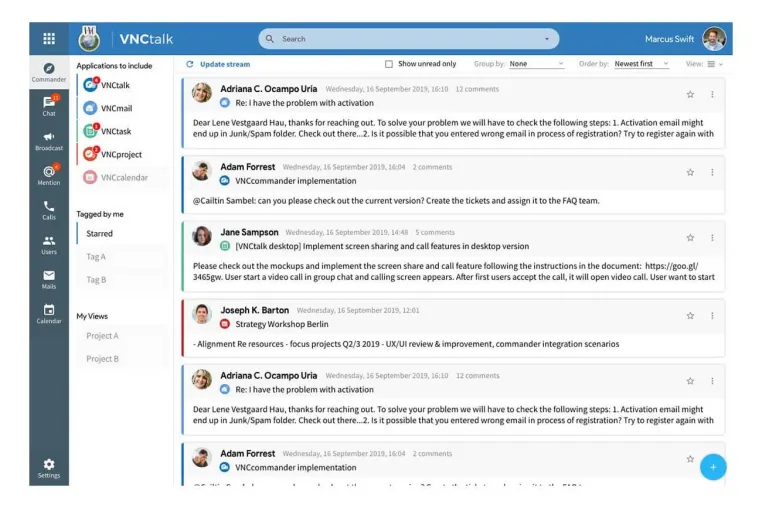This screenshot has height=508, width=762.
Task: Expand the search bar dropdown arrow
Action: [547, 39]
